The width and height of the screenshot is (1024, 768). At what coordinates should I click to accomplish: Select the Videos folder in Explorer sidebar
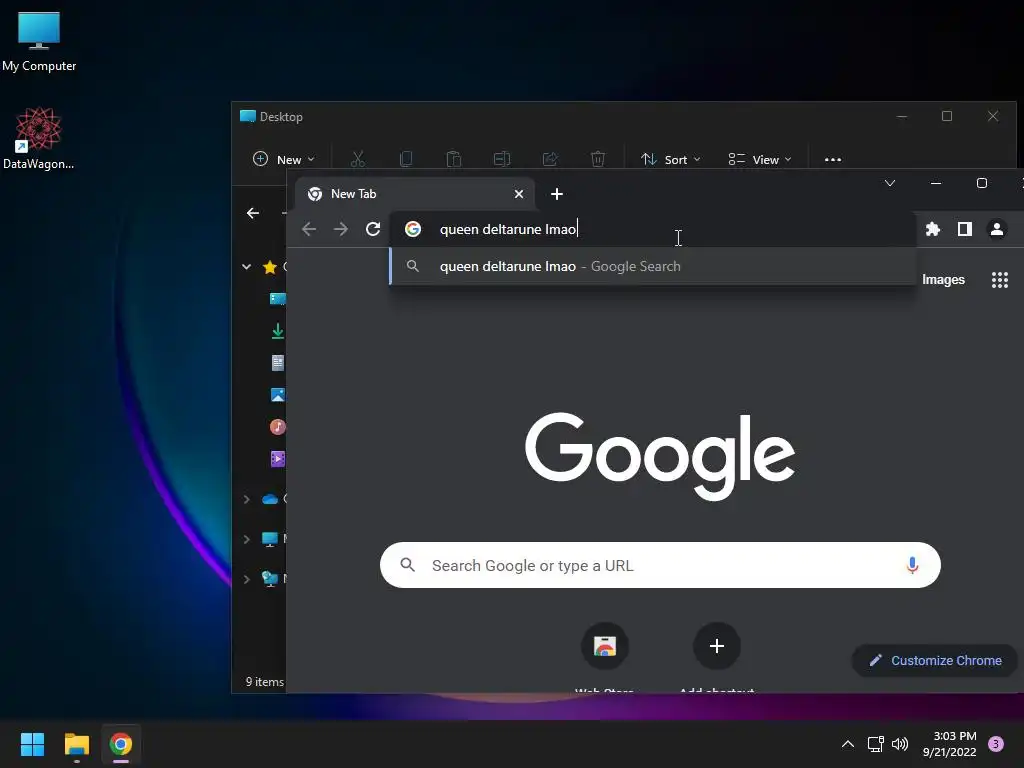coord(278,459)
